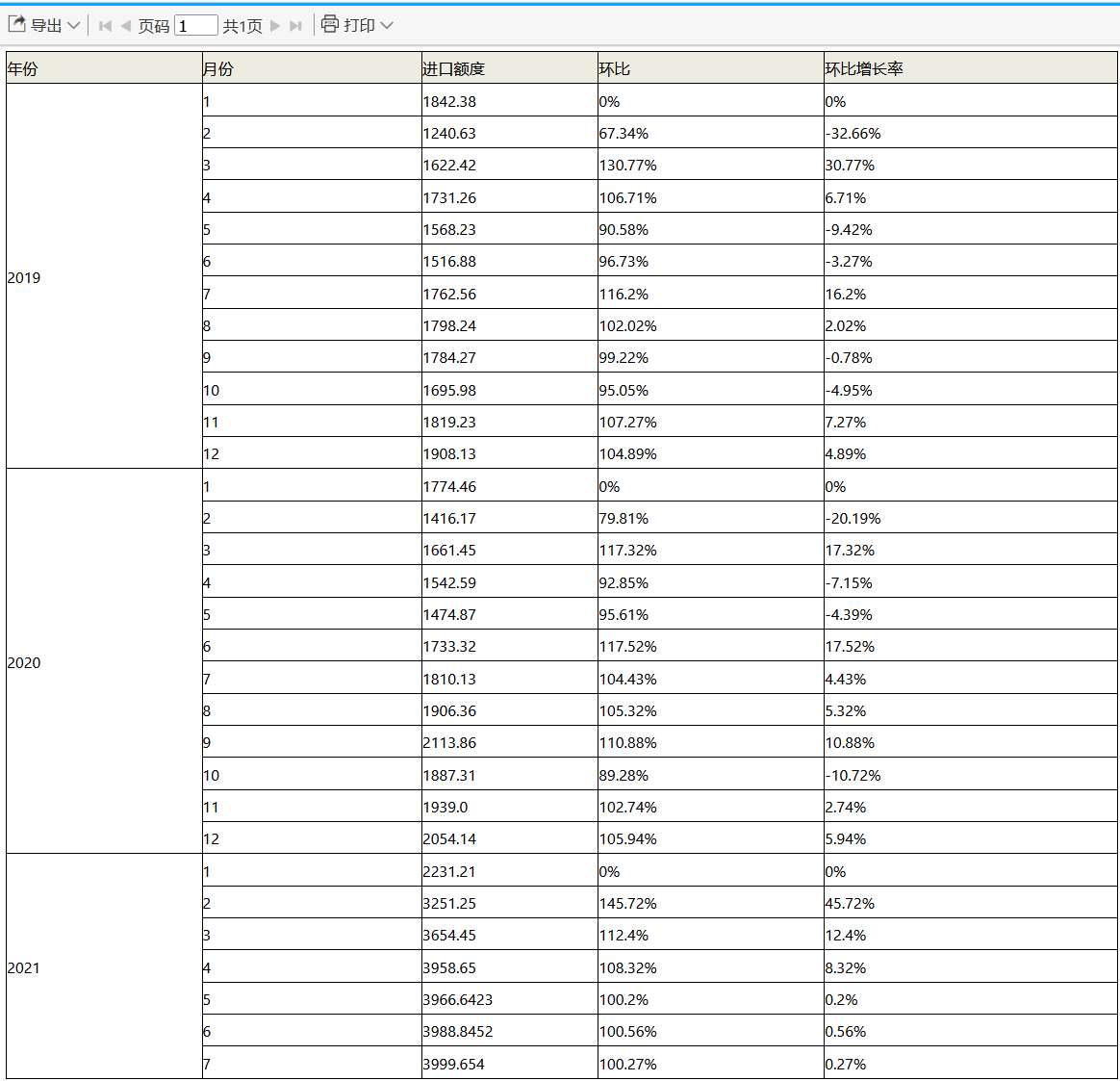Click the export (导出) icon

tap(16, 24)
